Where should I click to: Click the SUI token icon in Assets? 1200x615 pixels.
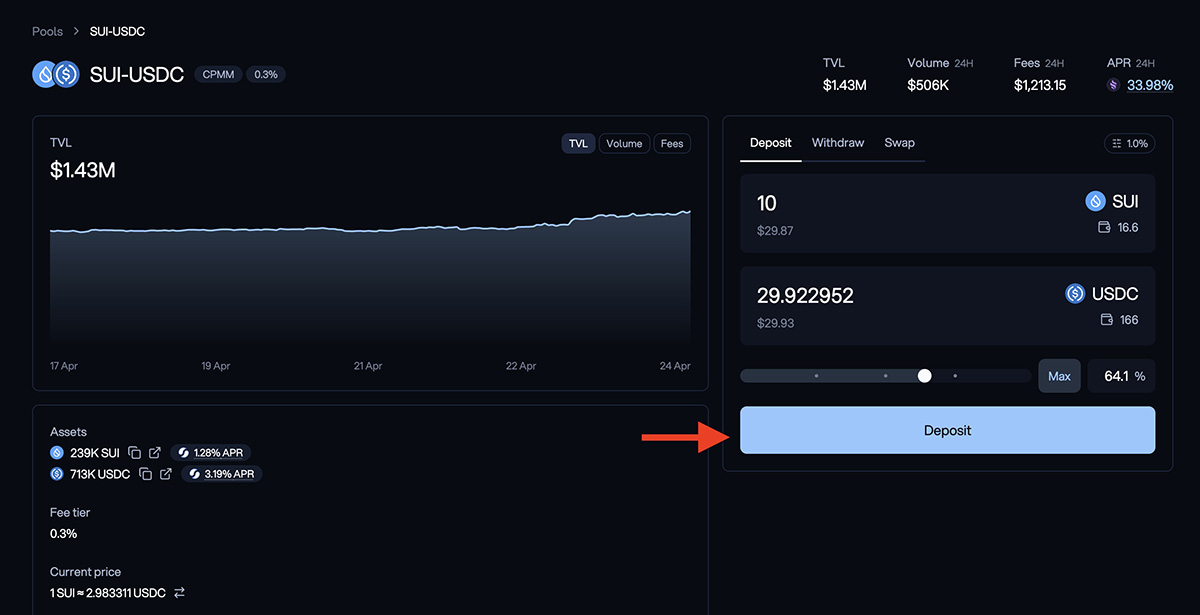57,453
